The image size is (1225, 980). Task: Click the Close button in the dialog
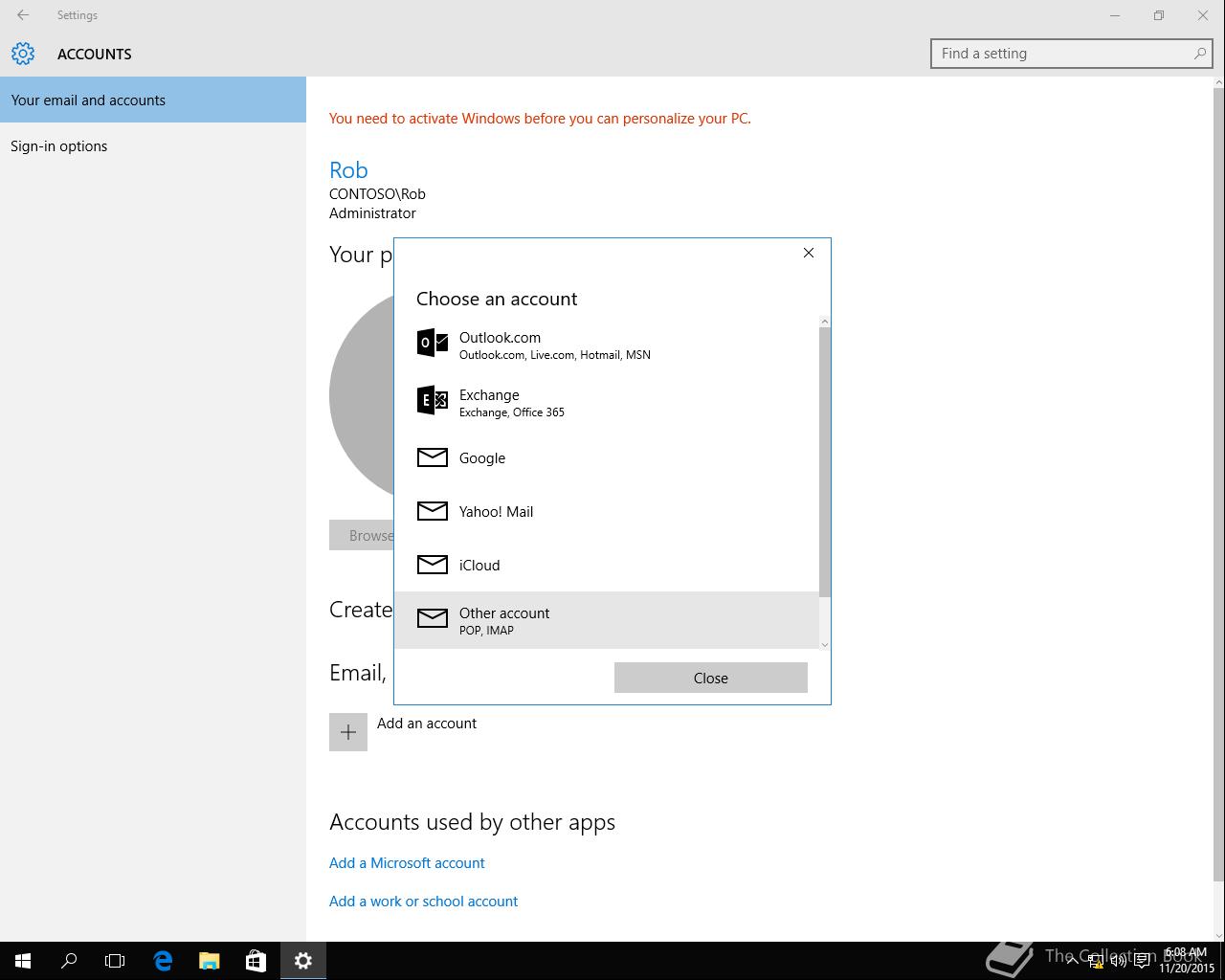tap(711, 678)
